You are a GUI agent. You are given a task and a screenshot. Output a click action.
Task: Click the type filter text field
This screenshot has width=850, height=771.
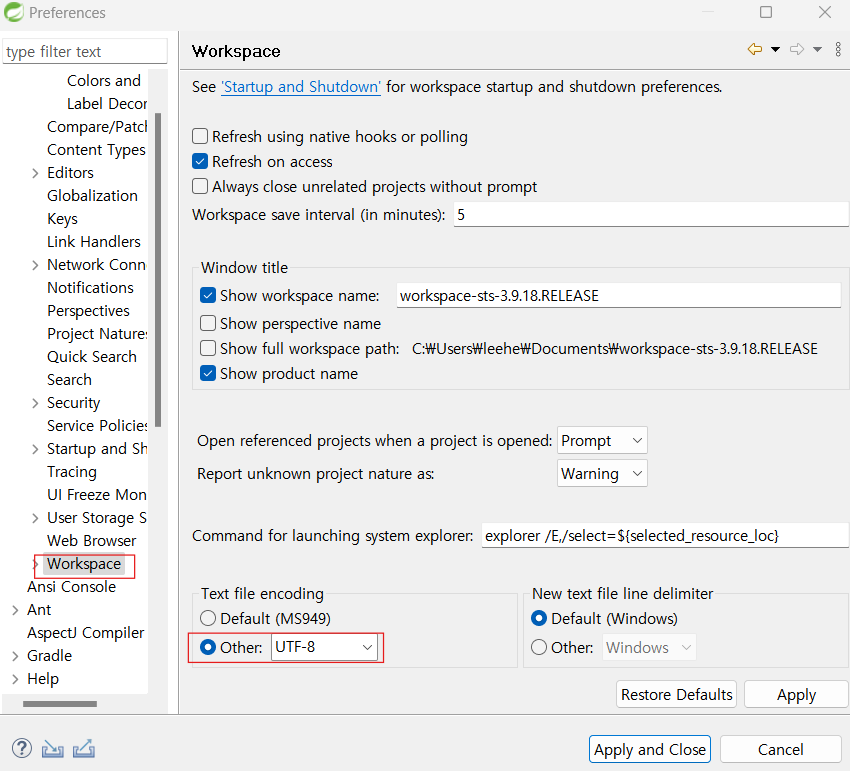[85, 51]
